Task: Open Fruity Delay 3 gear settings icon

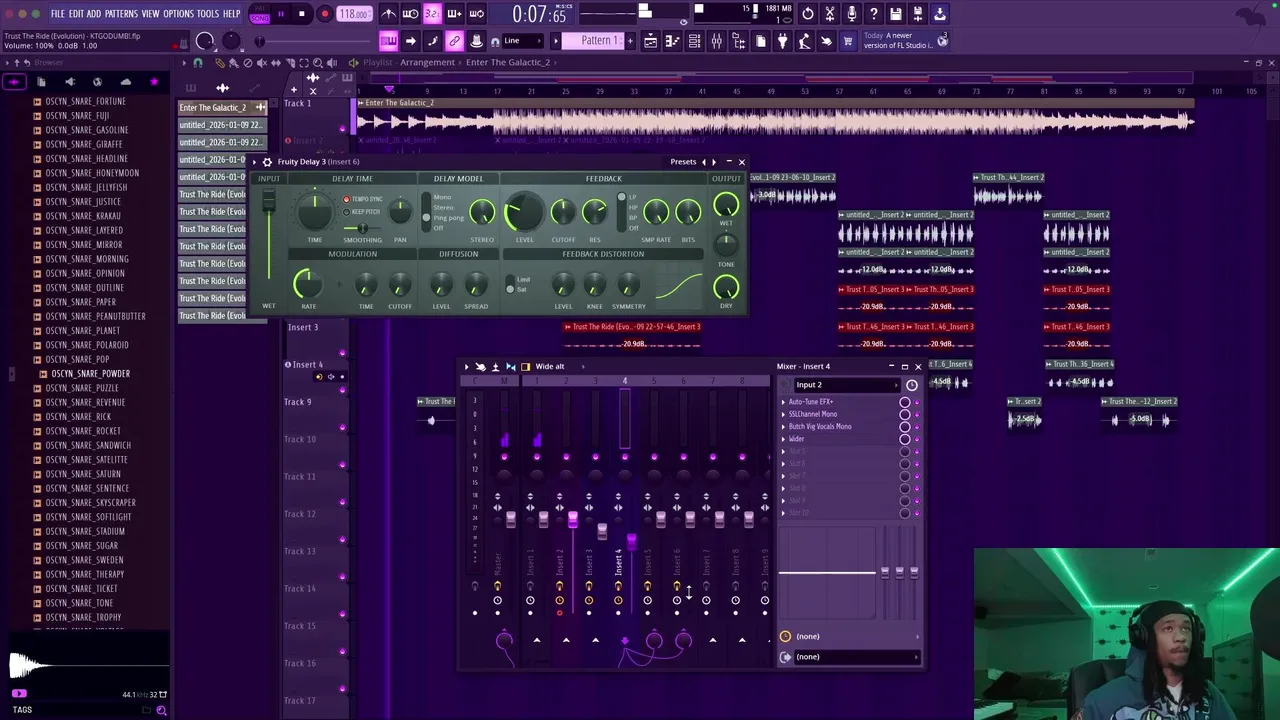Action: pyautogui.click(x=267, y=162)
